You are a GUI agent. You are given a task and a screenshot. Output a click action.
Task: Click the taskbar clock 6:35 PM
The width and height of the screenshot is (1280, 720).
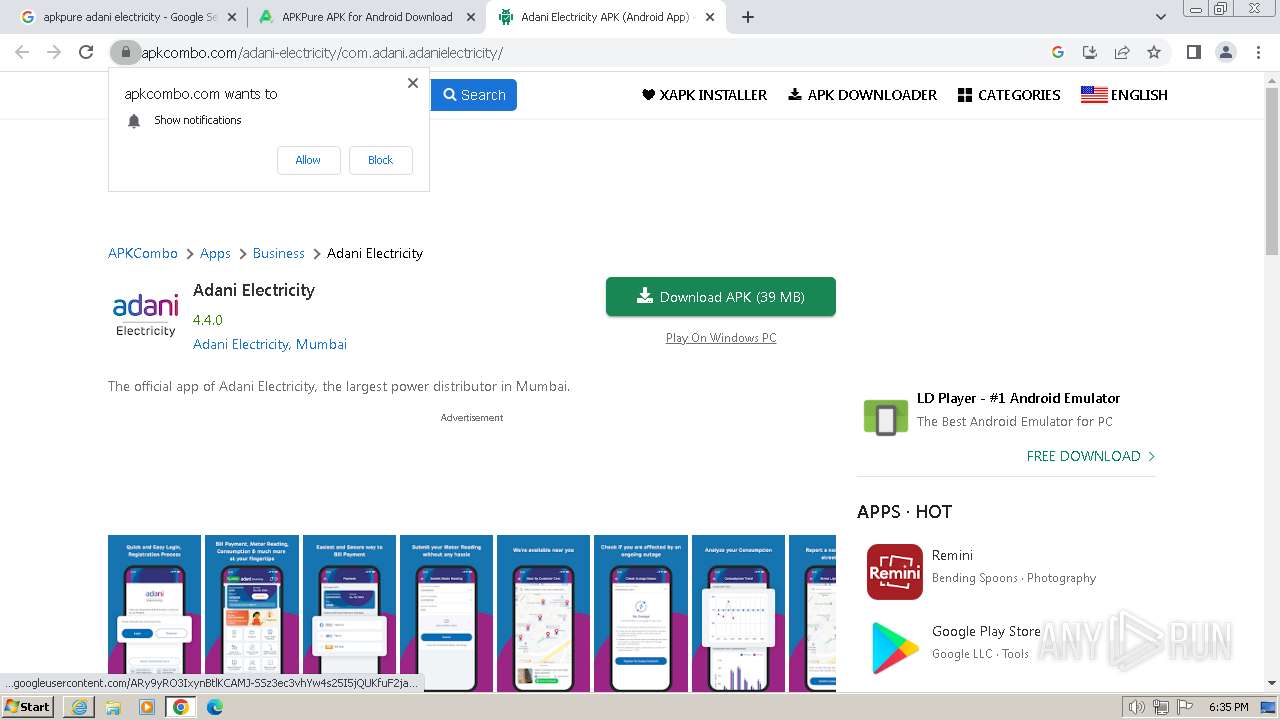pyautogui.click(x=1229, y=707)
